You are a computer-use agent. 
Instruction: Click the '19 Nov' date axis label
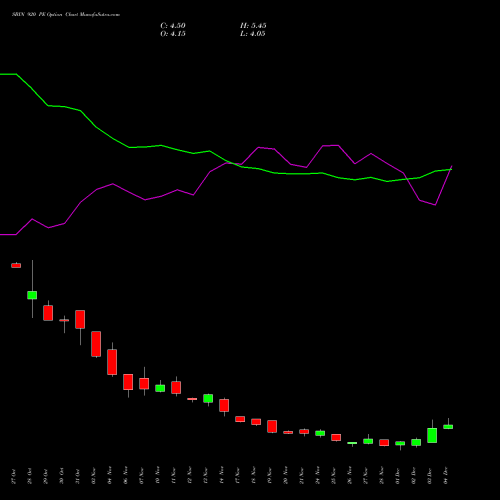270,476
